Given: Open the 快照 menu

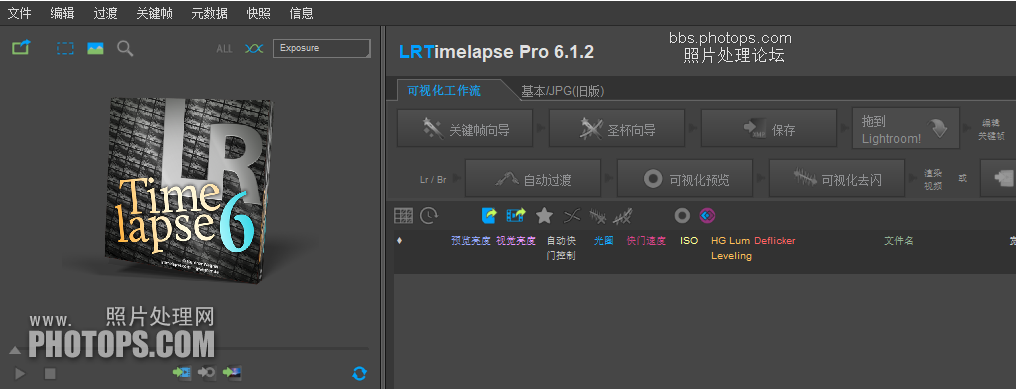Looking at the screenshot, I should tap(259, 13).
